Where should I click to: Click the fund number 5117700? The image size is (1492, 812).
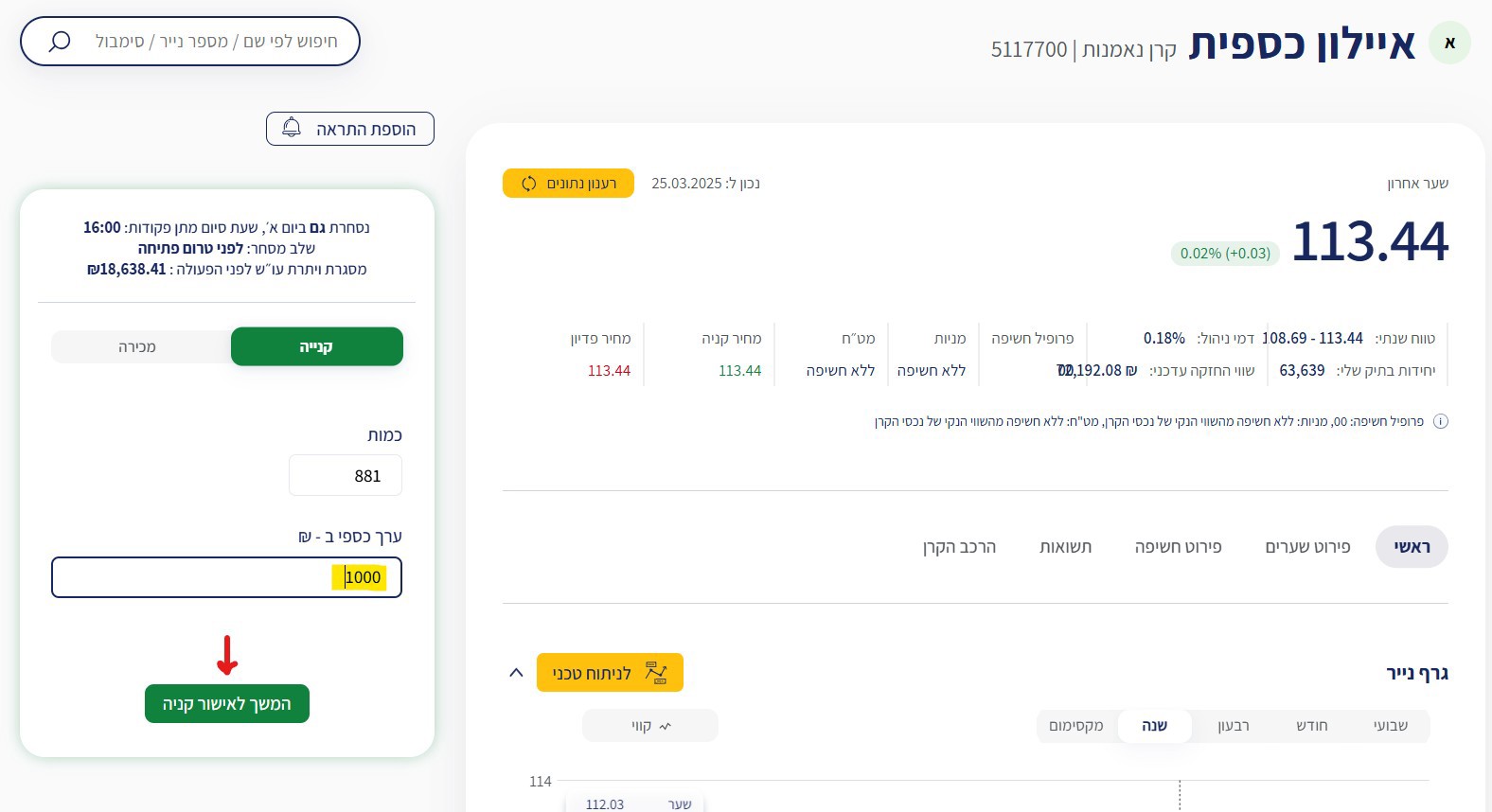(1029, 49)
